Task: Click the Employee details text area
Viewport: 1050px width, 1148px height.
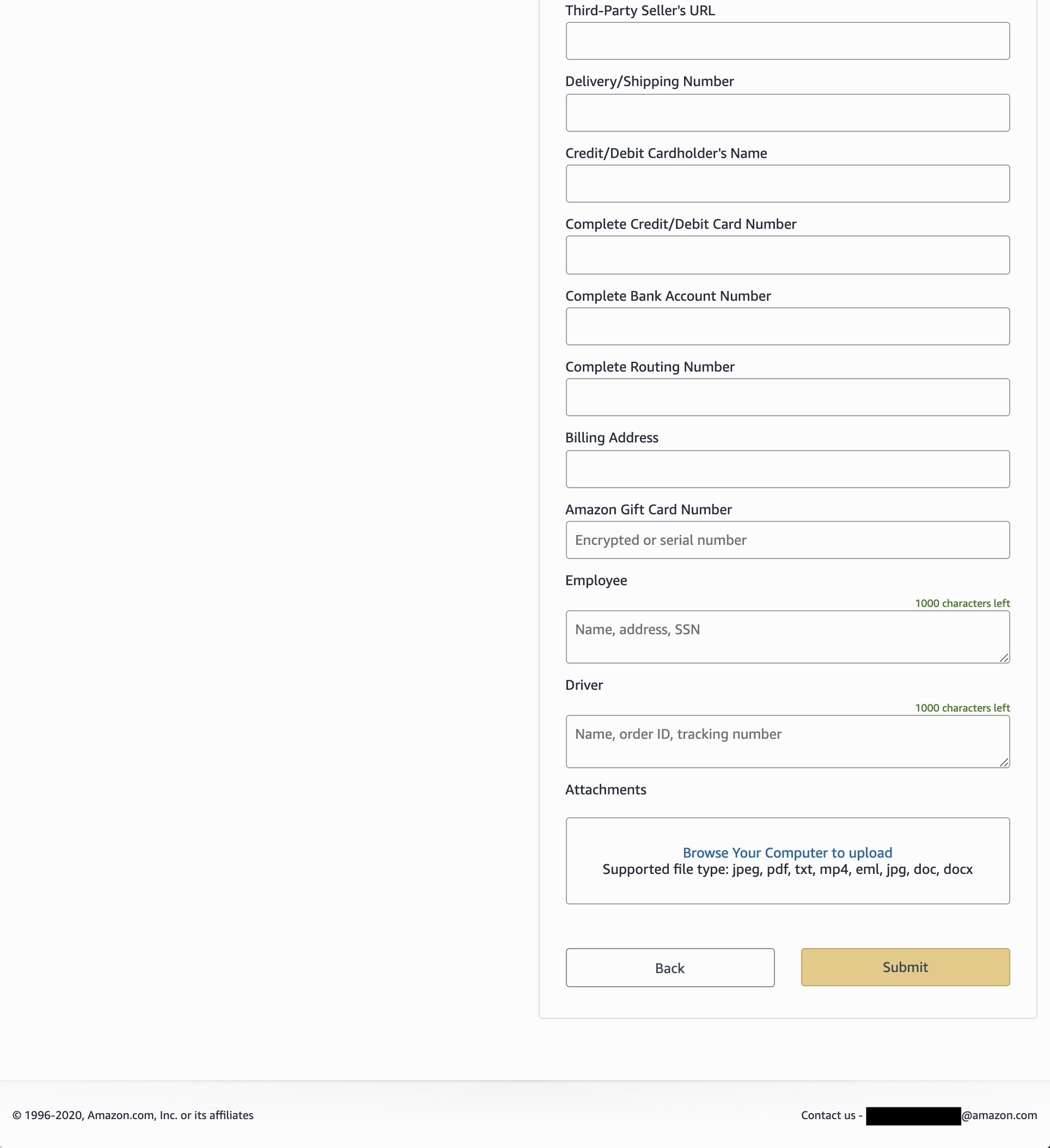Action: coord(787,636)
